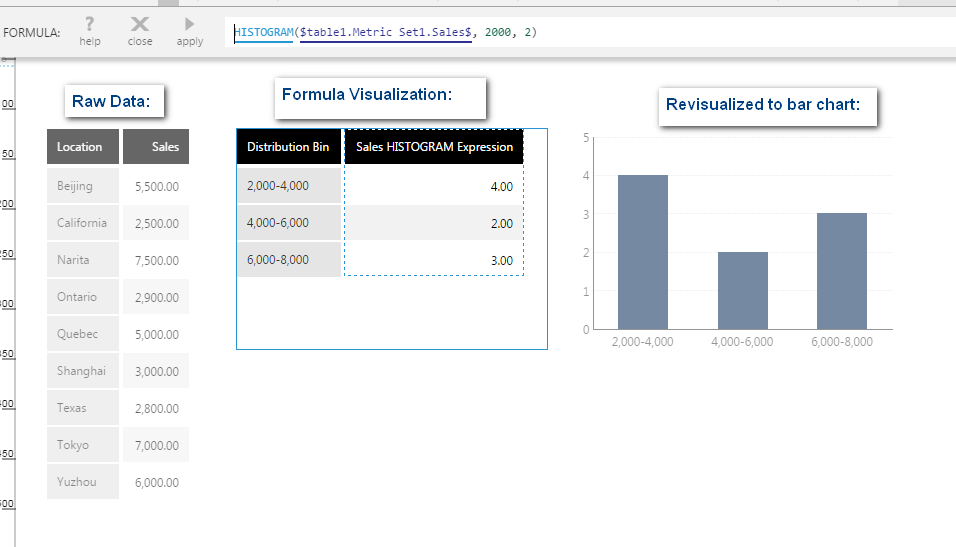
Task: Close the formula bar with X icon
Action: (140, 24)
